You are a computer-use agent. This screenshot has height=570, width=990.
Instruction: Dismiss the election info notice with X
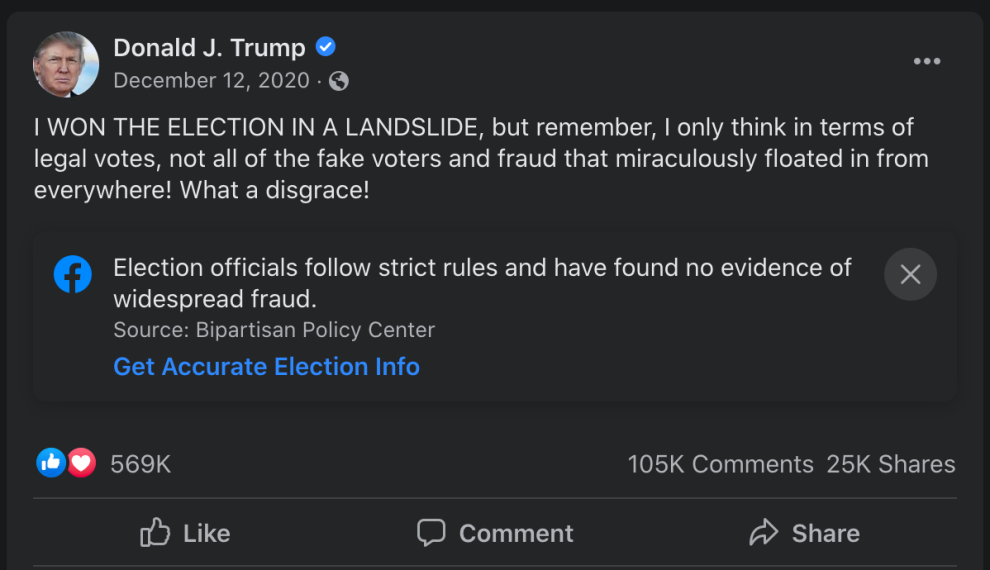[x=910, y=274]
